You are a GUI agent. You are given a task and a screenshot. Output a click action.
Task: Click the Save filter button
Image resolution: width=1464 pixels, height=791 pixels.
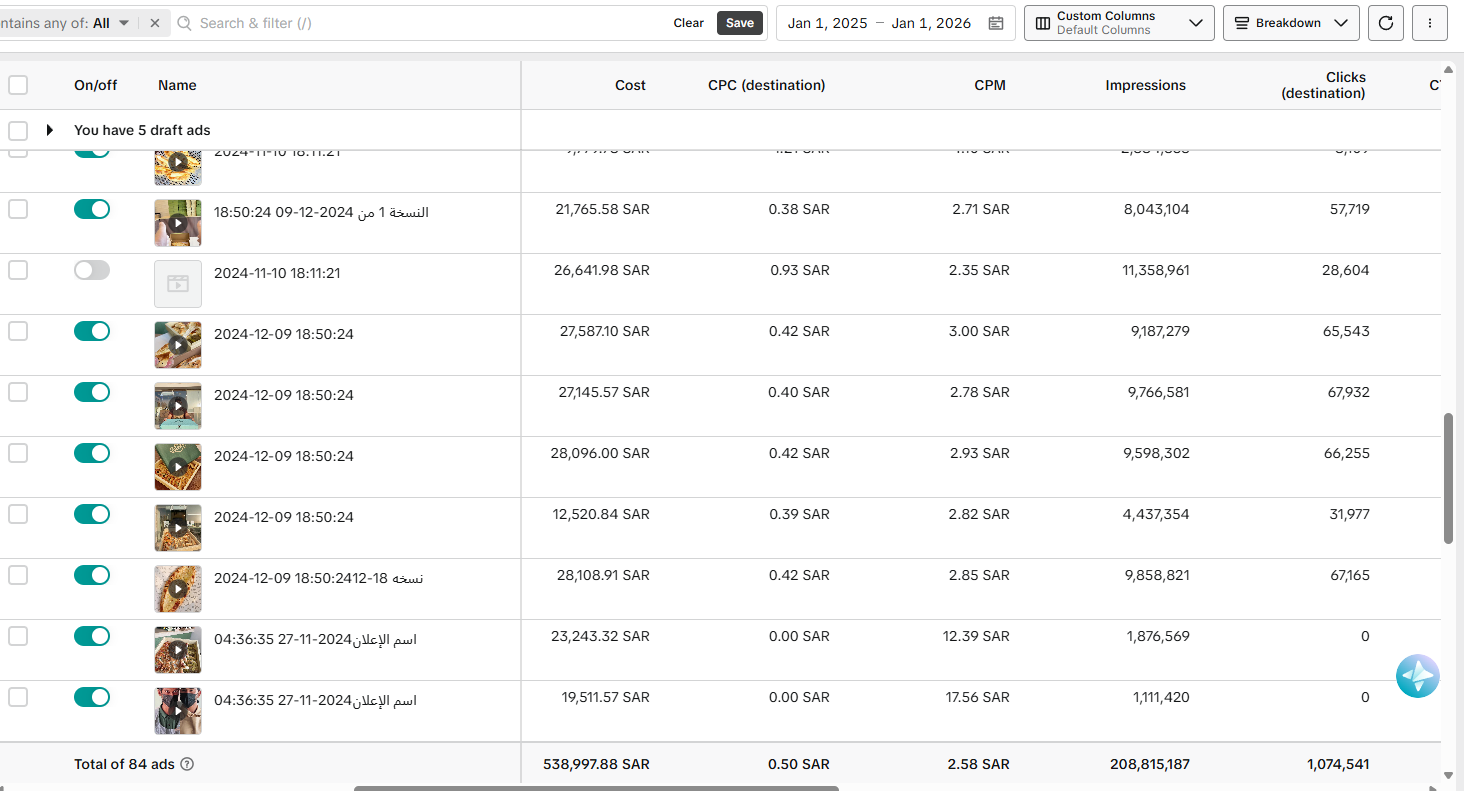740,23
